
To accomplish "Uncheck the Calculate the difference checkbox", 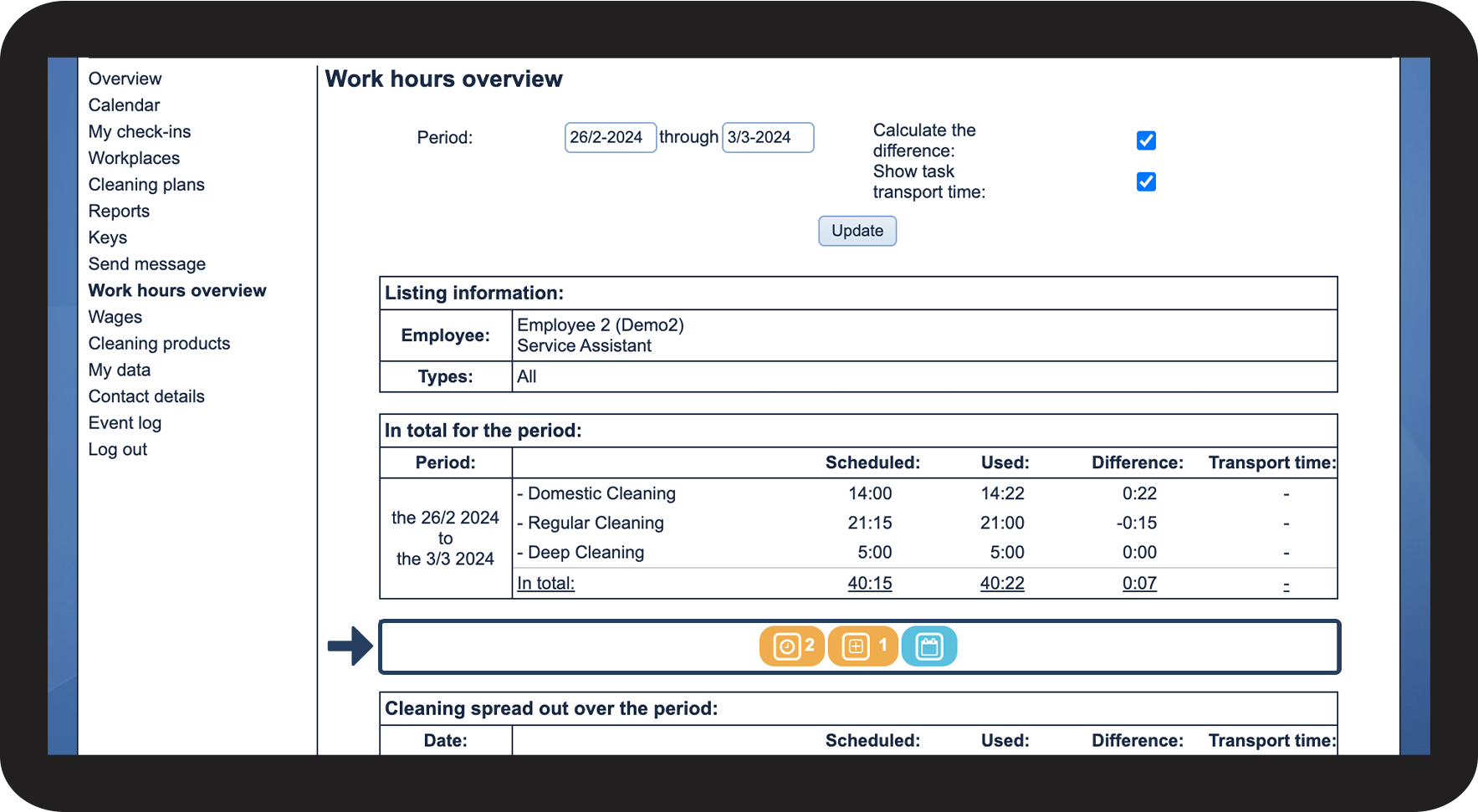I will [x=1146, y=140].
